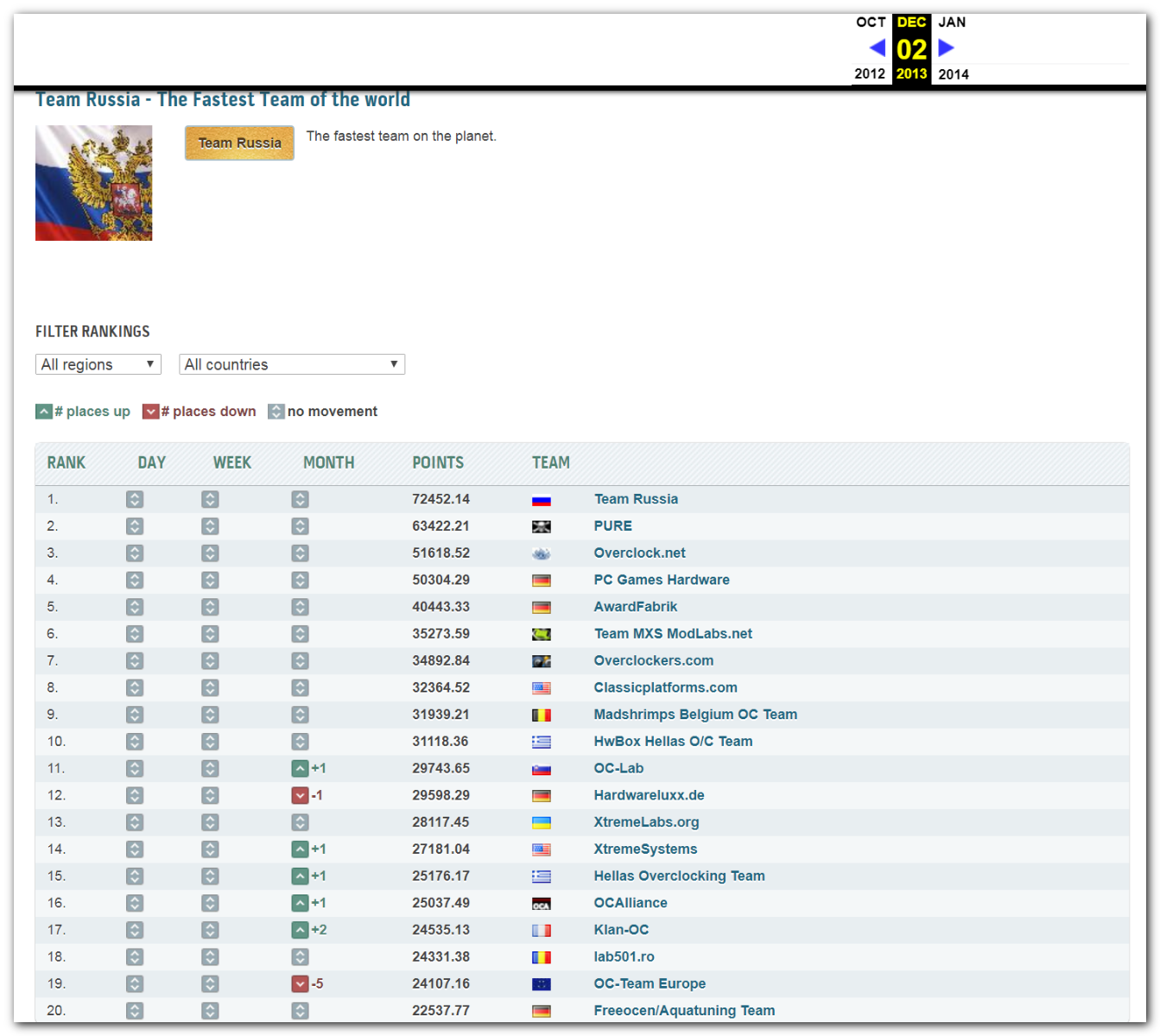Click 'The fastest team on the planet.' text

click(402, 136)
